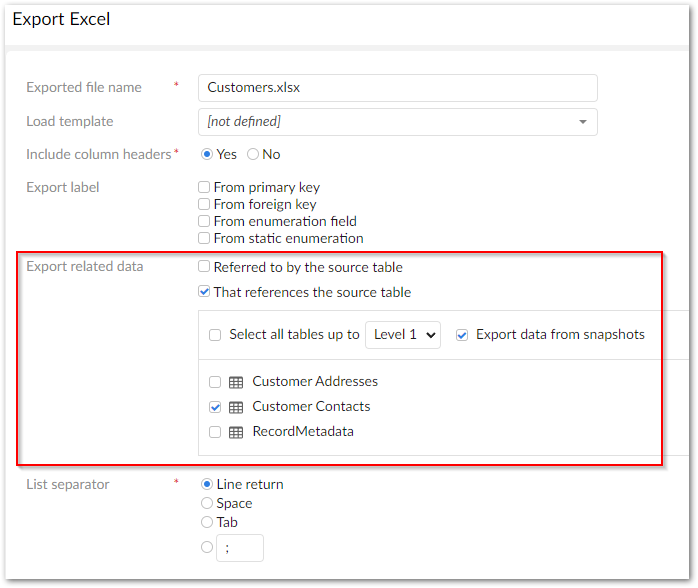Click the Exported file name field

[x=397, y=88]
